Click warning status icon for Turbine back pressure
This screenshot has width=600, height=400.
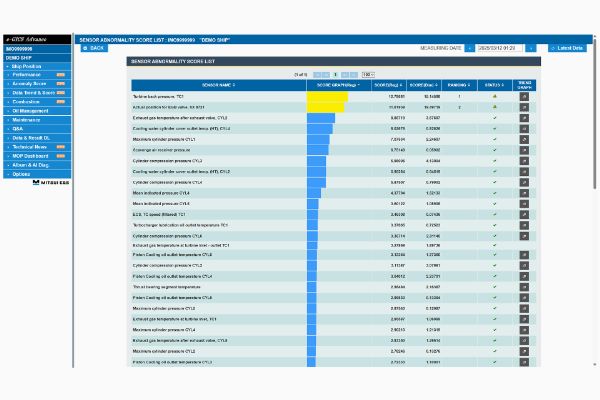click(494, 97)
